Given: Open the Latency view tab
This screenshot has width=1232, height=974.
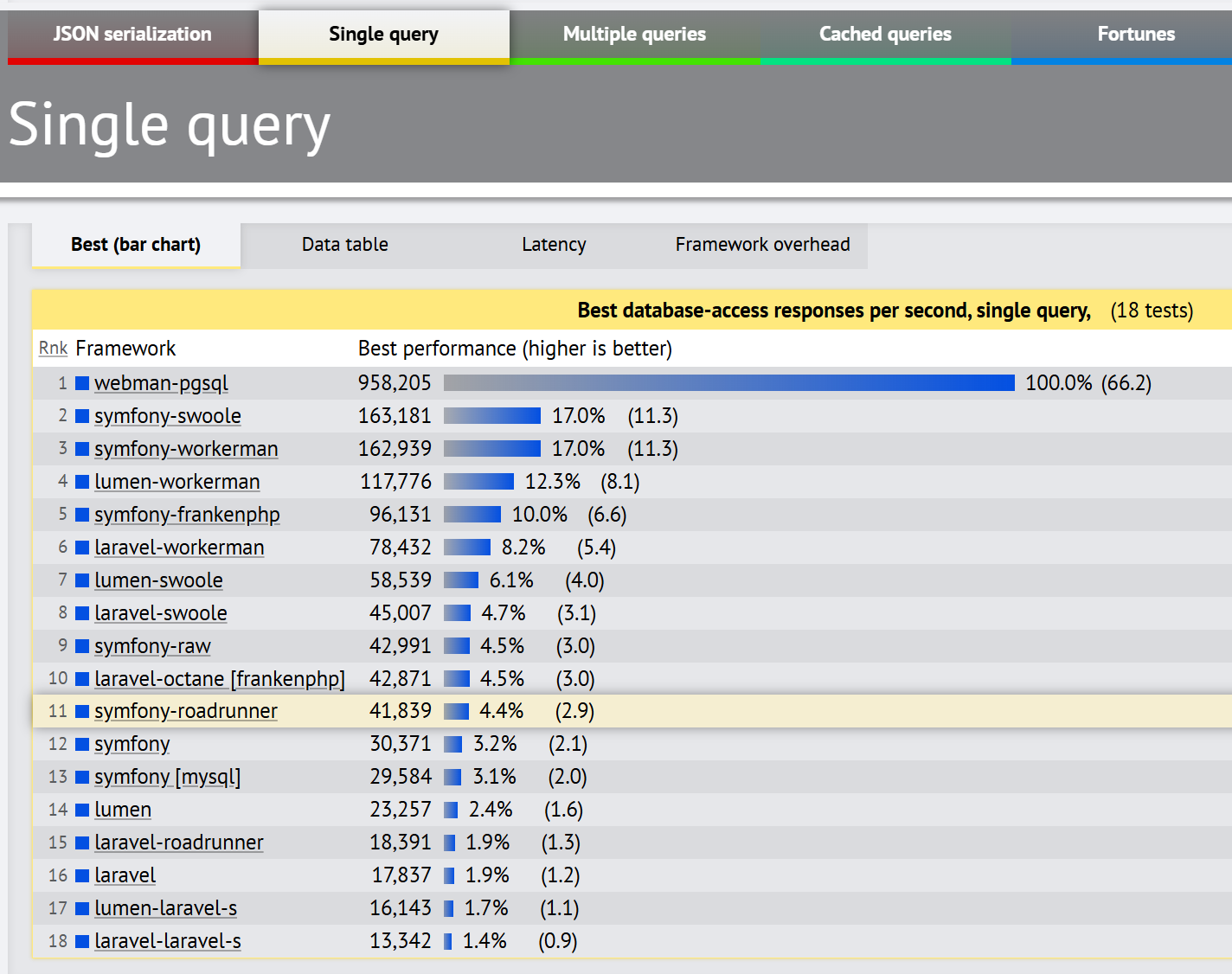Looking at the screenshot, I should tap(554, 245).
